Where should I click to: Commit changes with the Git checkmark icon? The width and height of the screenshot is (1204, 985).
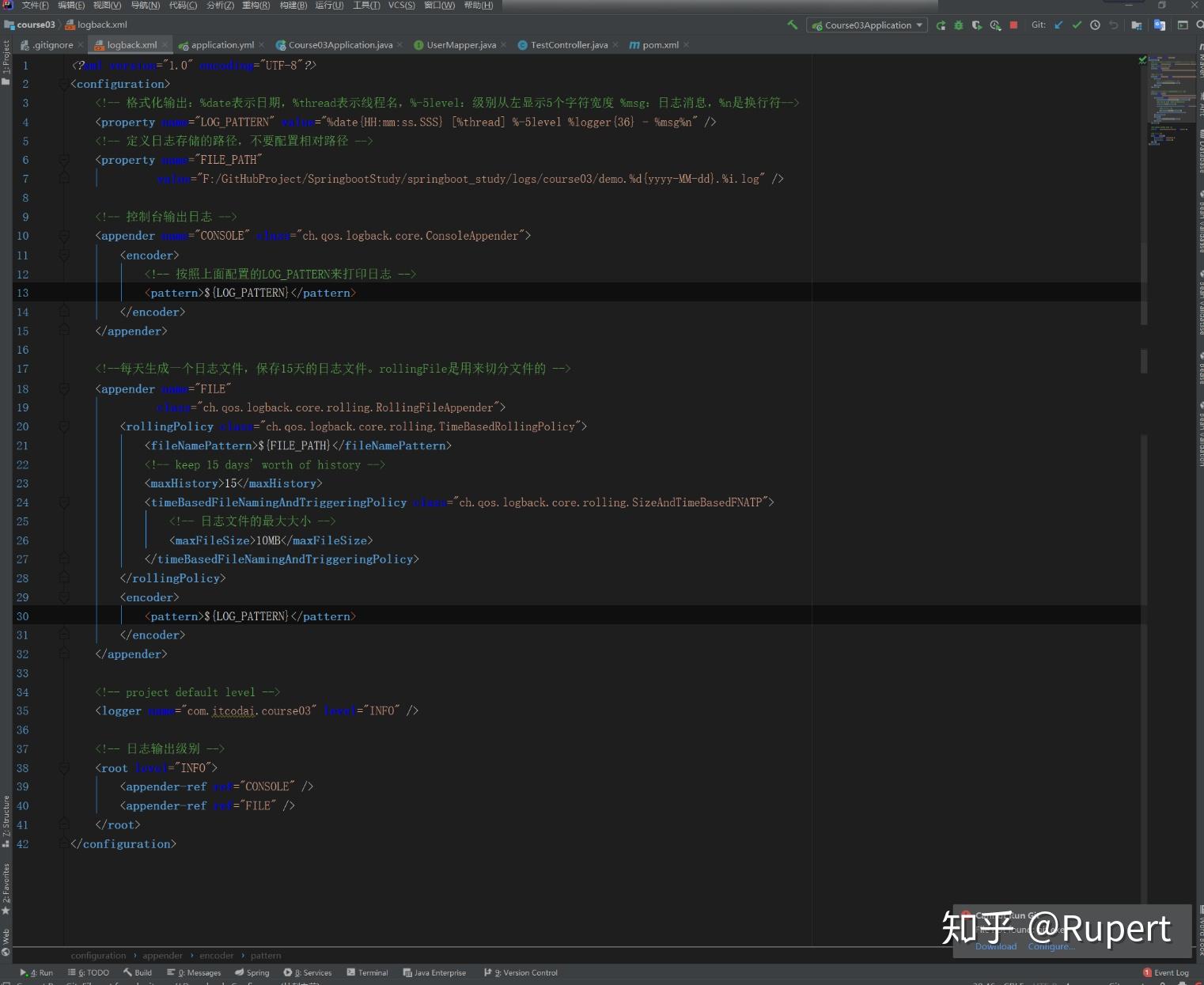point(1077,25)
